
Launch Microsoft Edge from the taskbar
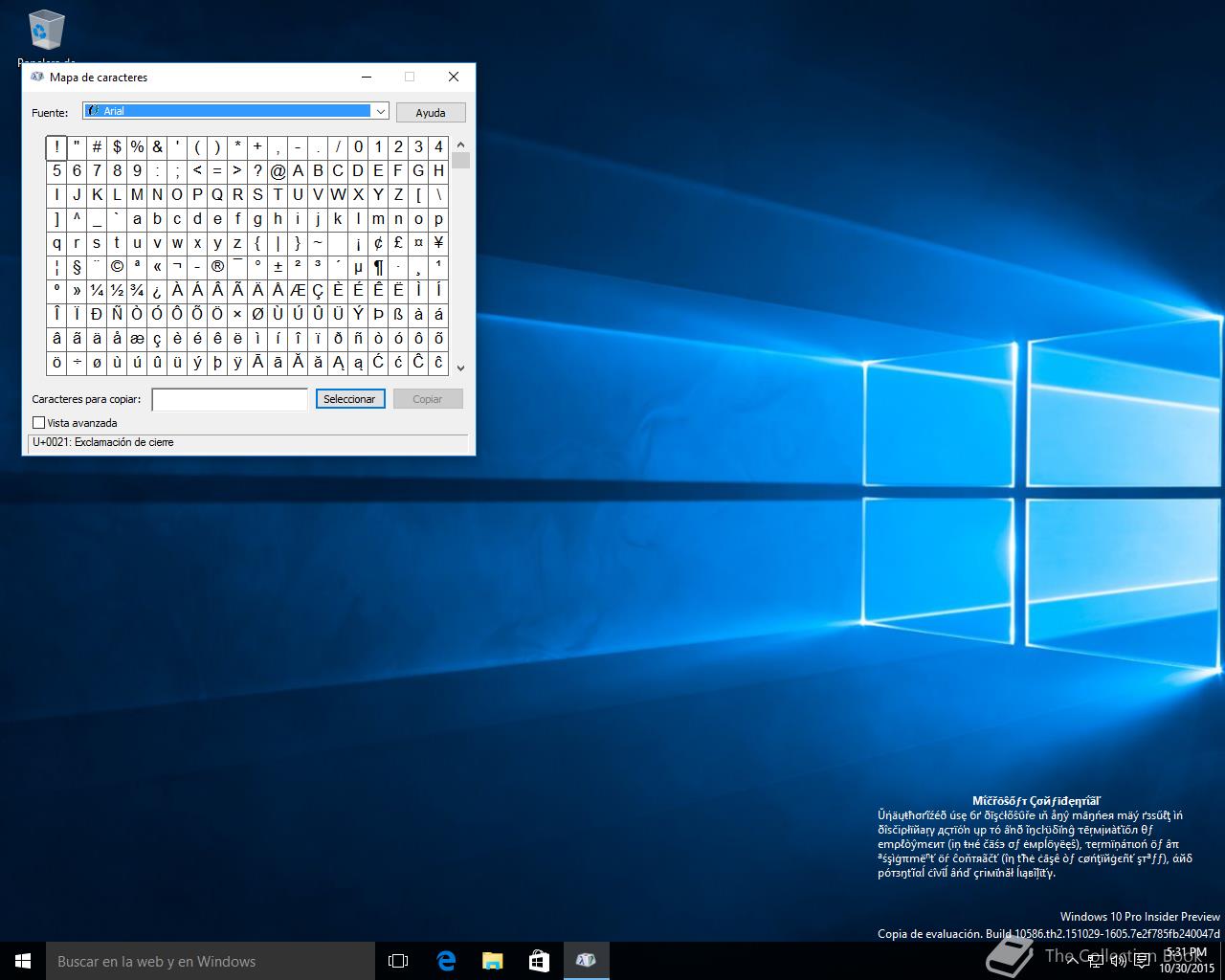[x=446, y=961]
